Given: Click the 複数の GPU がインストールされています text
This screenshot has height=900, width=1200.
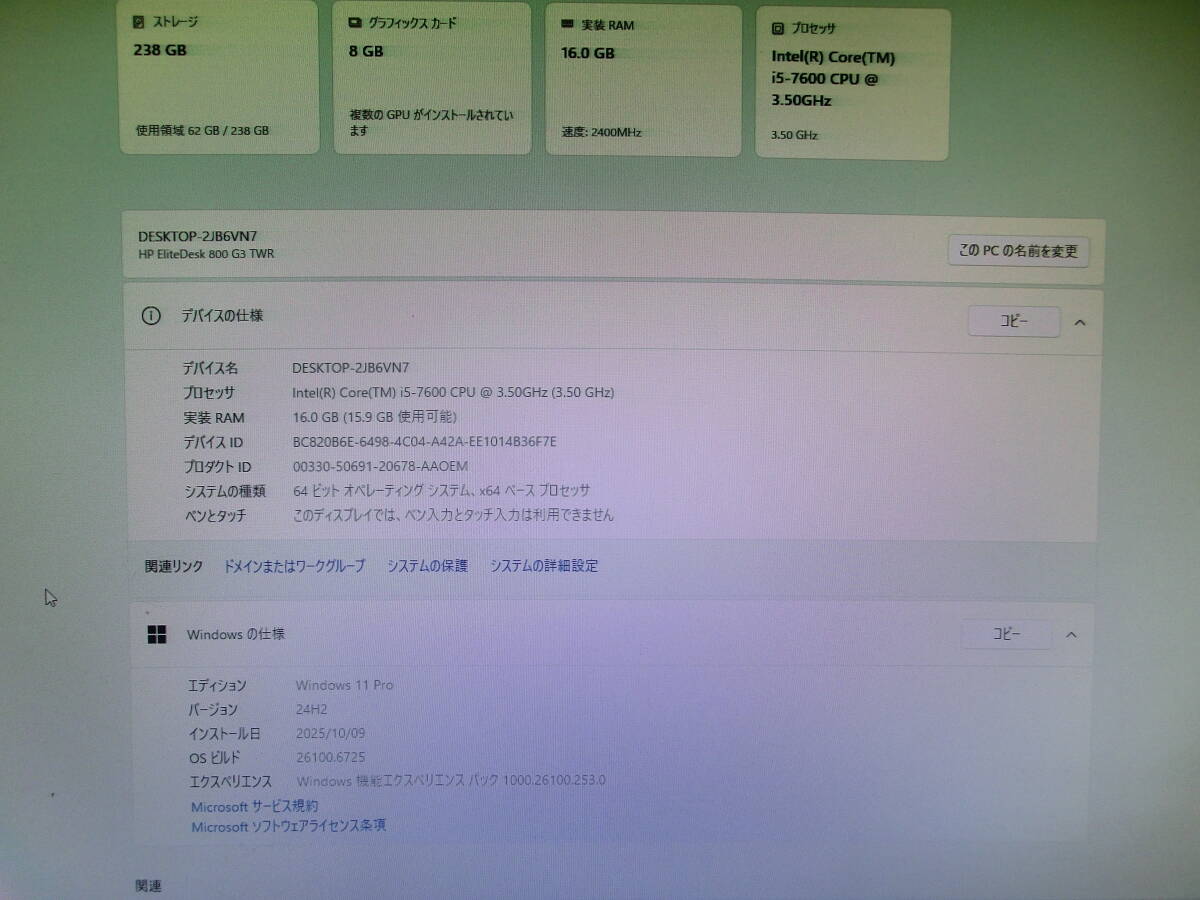Looking at the screenshot, I should point(432,122).
